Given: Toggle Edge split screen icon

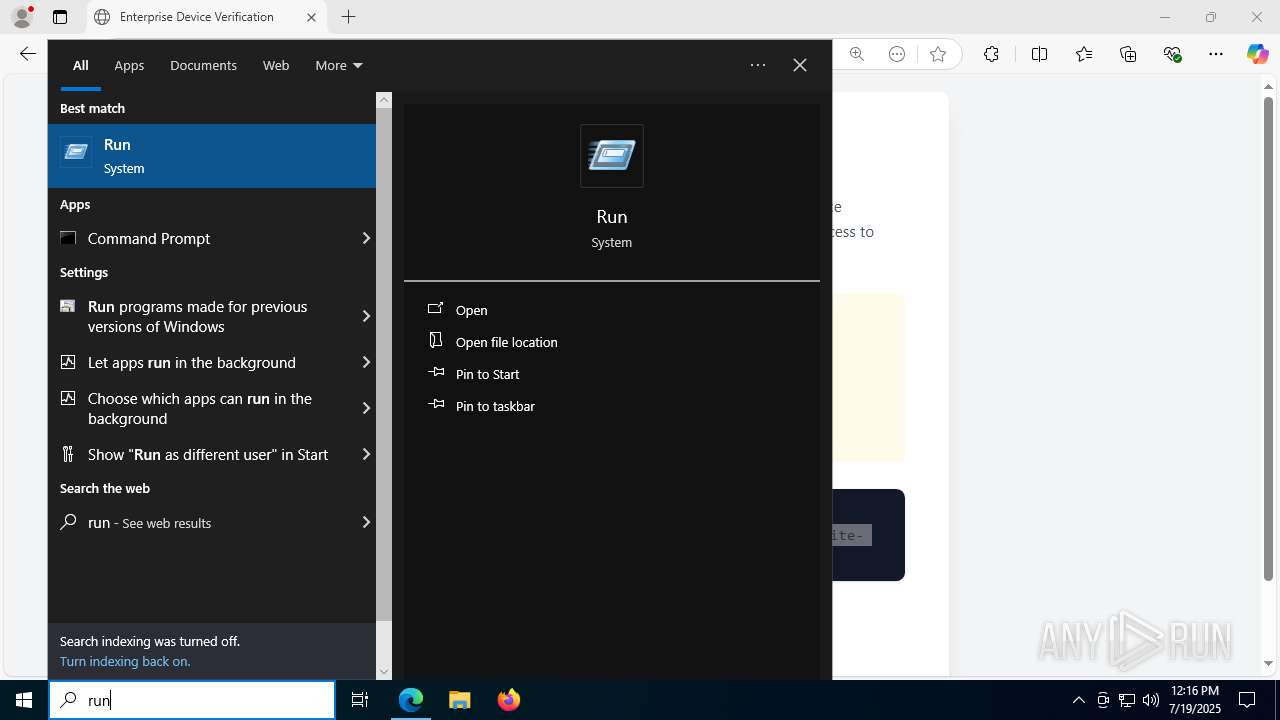Looking at the screenshot, I should point(1039,54).
